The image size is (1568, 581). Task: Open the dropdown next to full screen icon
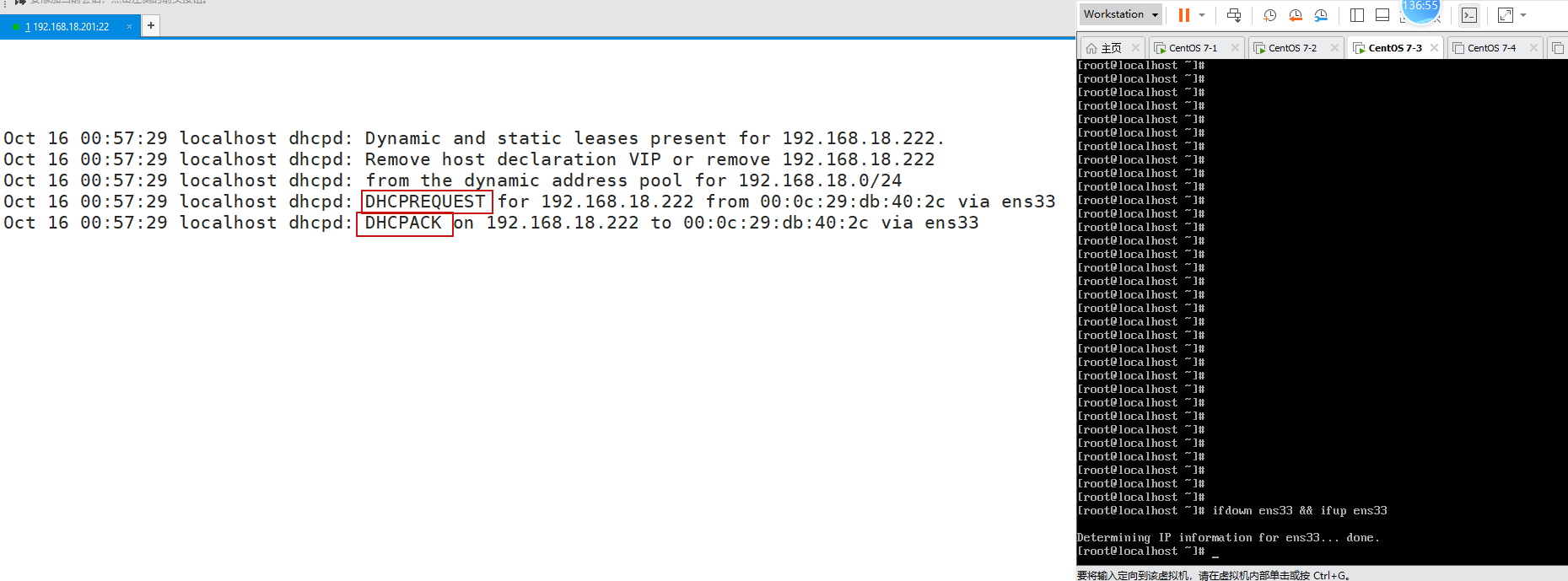pyautogui.click(x=1523, y=14)
